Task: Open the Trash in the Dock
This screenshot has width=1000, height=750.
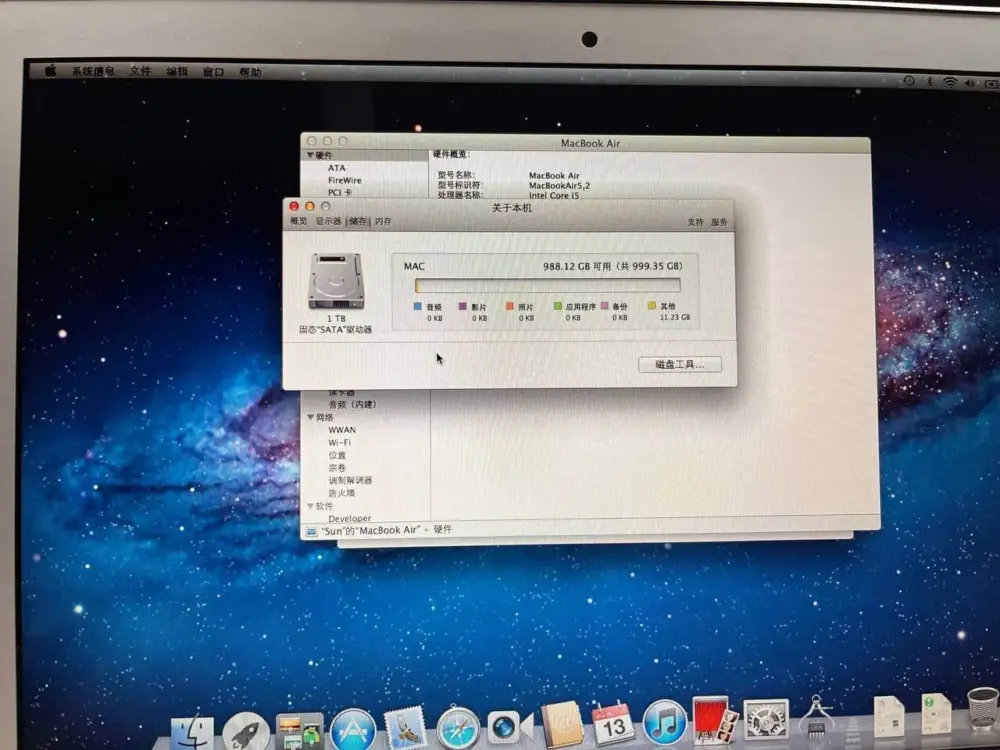Action: tap(982, 708)
